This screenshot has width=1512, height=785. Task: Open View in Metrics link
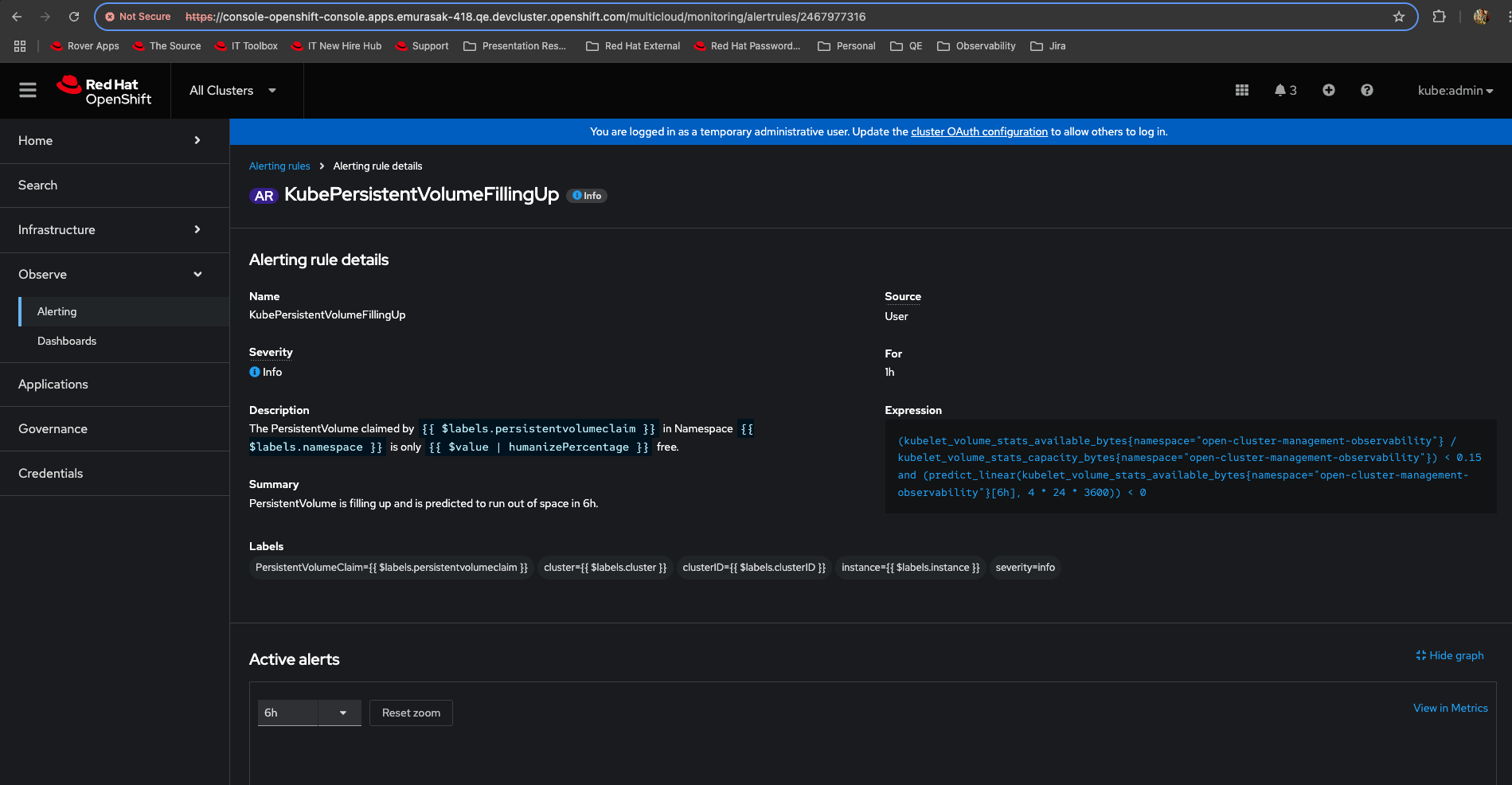click(1451, 708)
